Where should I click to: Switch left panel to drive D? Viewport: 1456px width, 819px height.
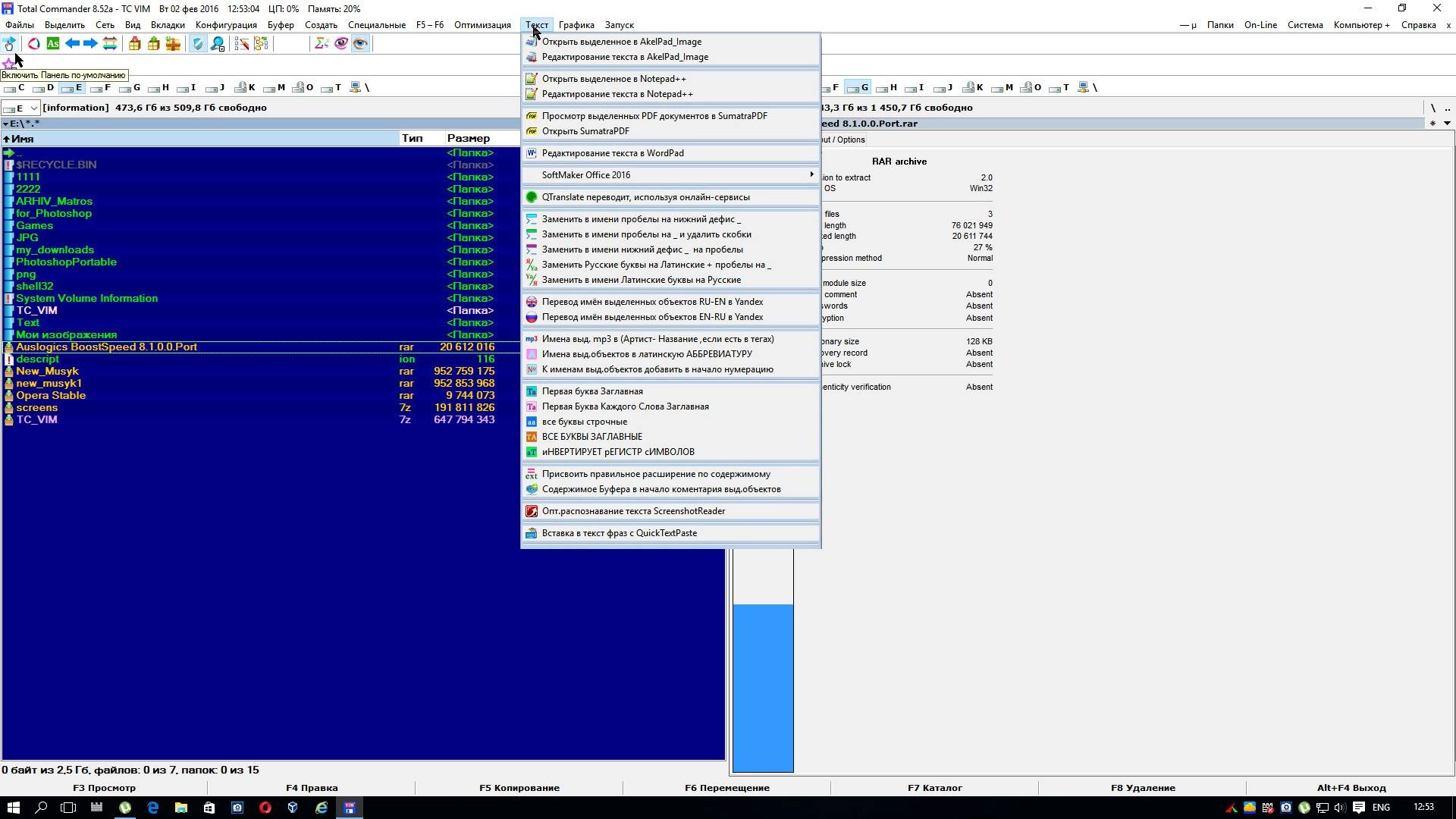(x=44, y=88)
